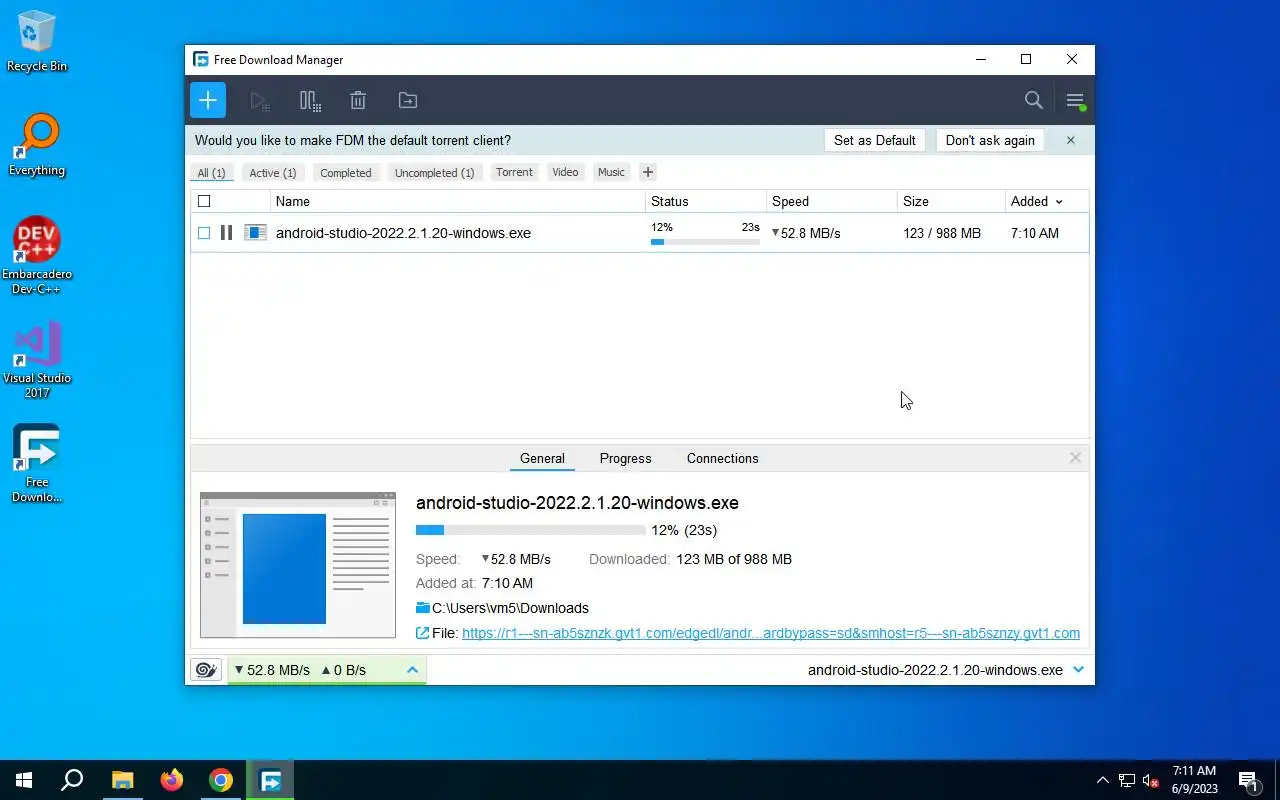
Task: Click the start downloads toolbar icon
Action: pos(260,100)
